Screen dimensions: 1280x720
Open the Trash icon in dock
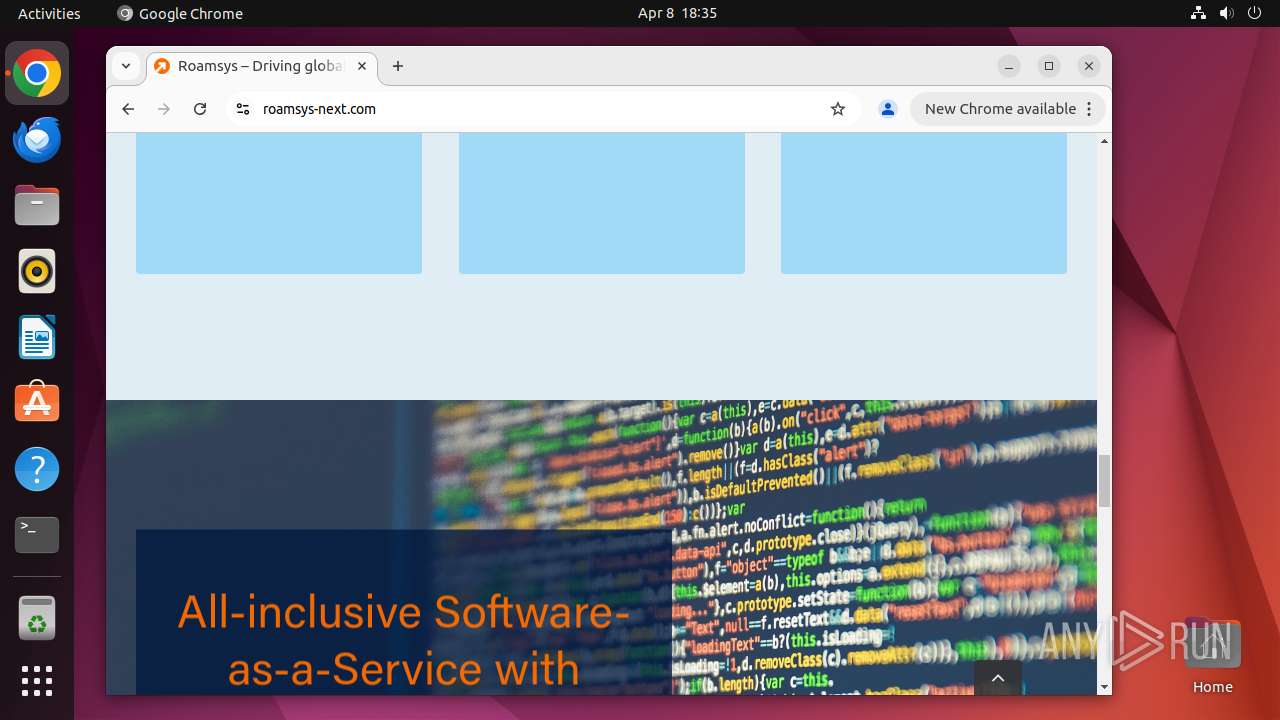(37, 618)
